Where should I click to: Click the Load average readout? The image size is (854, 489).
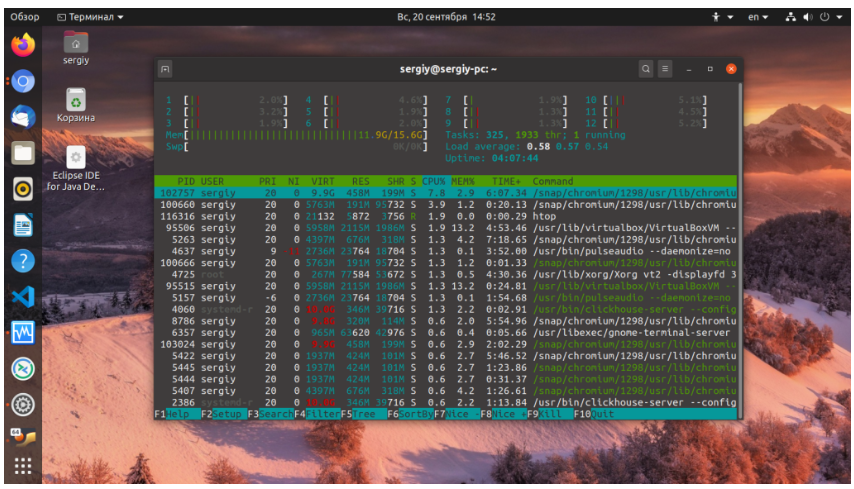pos(526,146)
